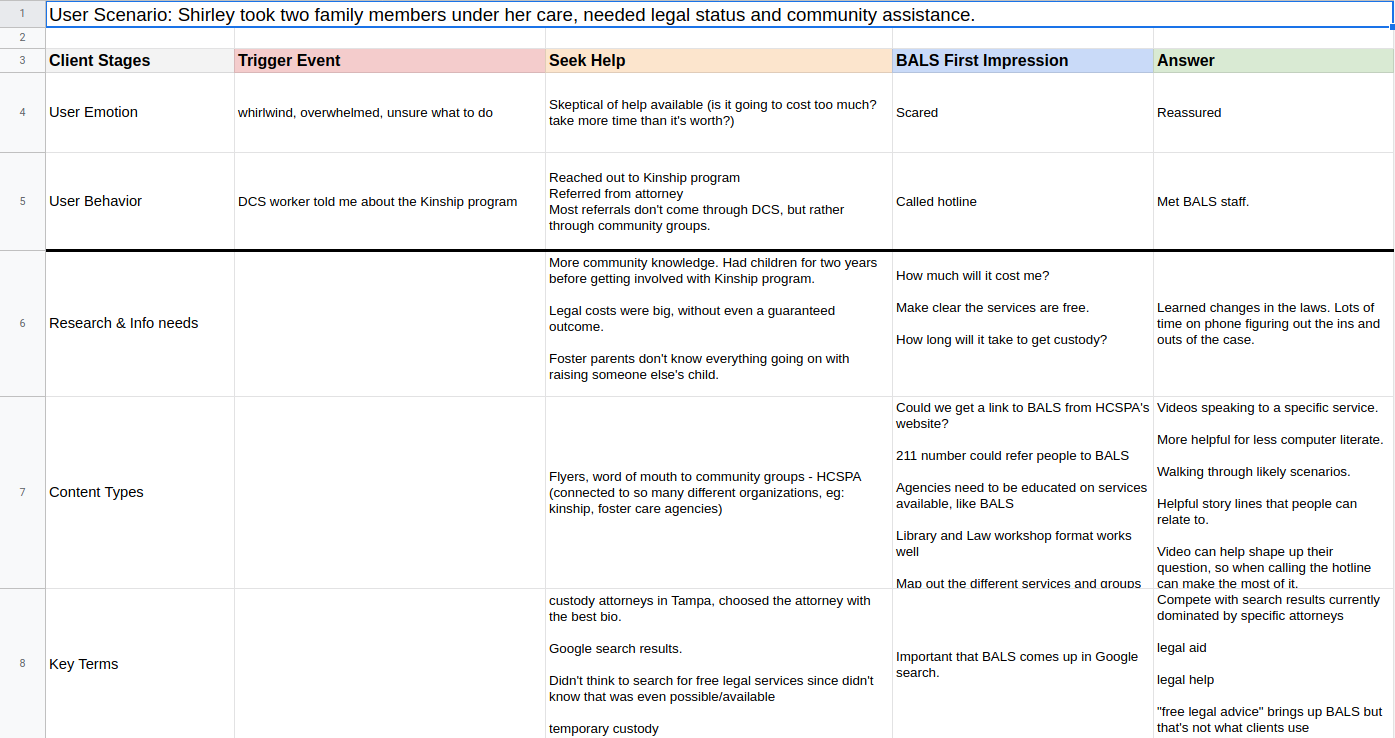Click the 'Called hotline' cell
Image resolution: width=1395 pixels, height=738 pixels.
(1023, 201)
